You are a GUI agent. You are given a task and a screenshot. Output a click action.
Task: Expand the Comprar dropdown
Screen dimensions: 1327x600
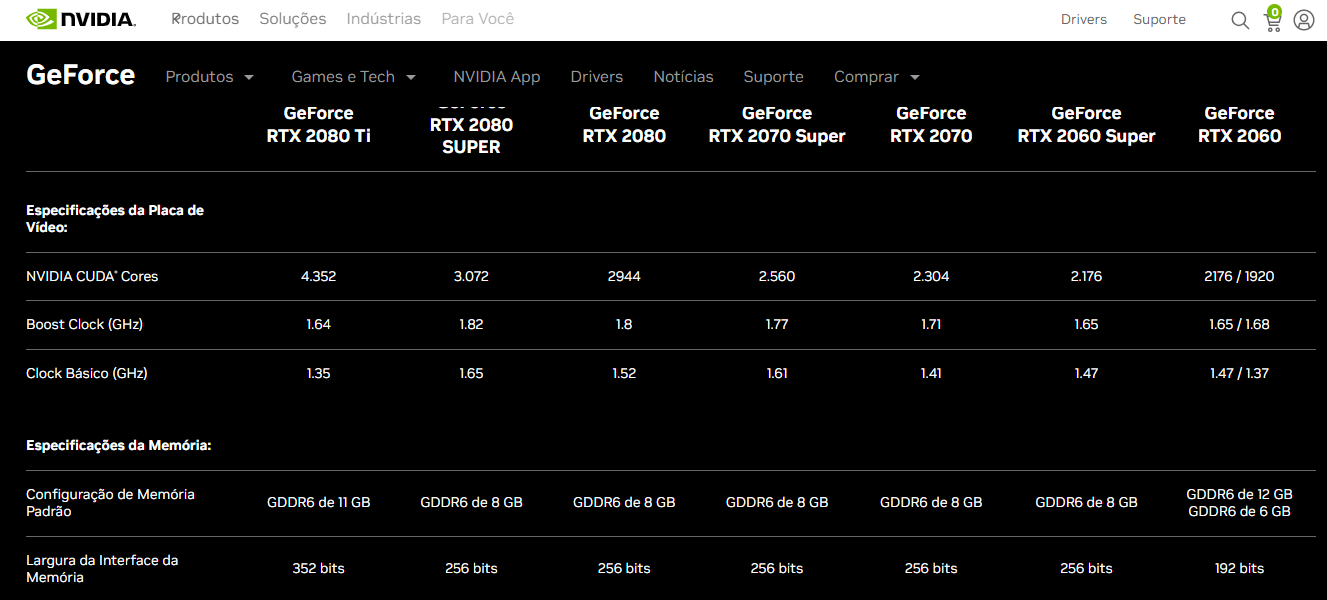click(877, 77)
